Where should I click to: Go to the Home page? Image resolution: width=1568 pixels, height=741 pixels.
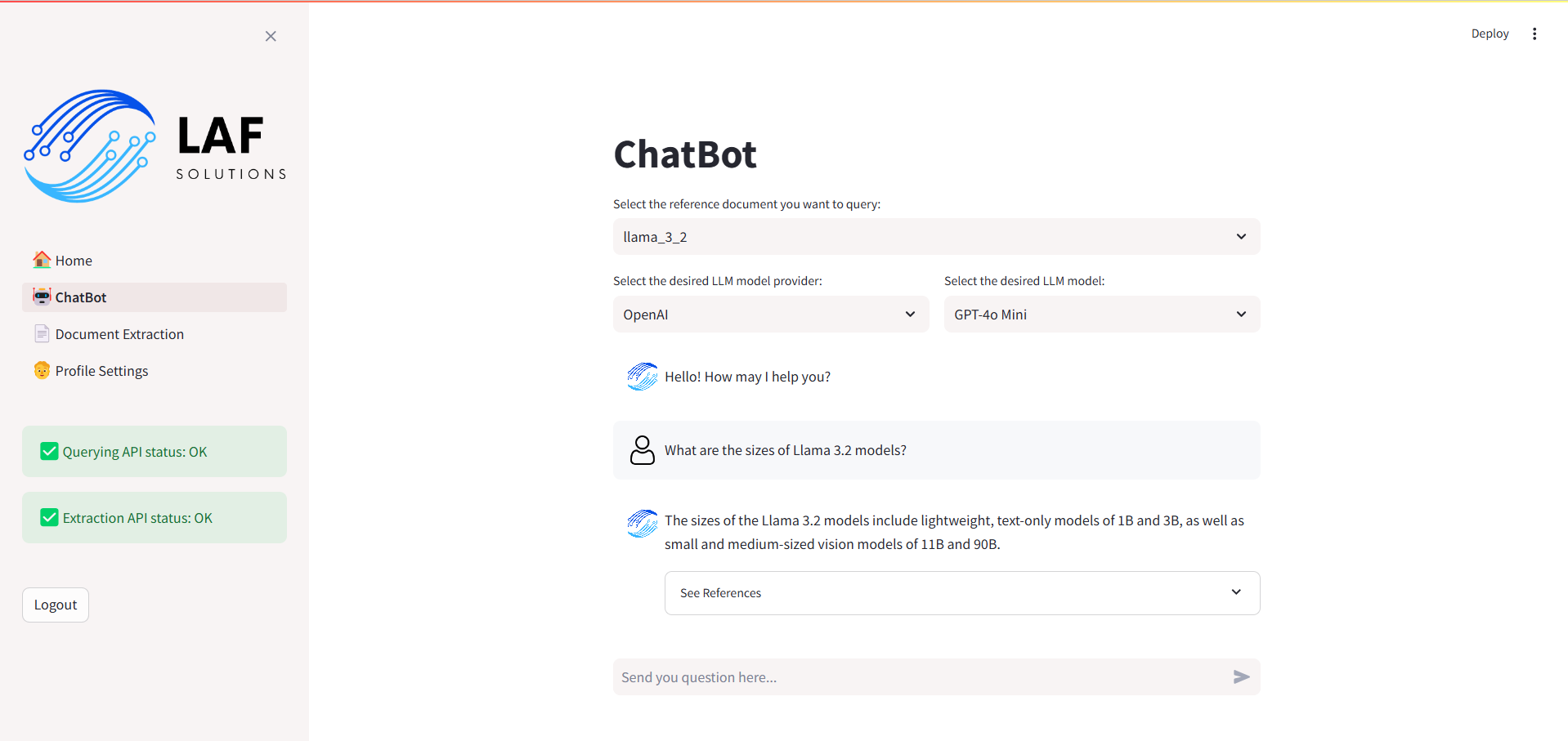pos(155,260)
